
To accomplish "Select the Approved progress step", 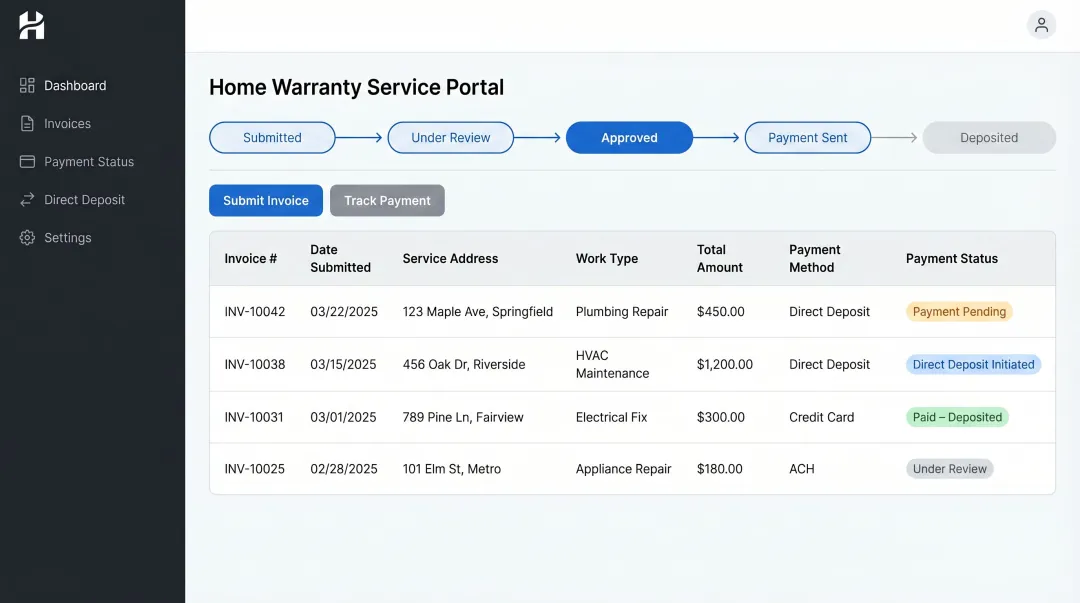I will pyautogui.click(x=629, y=138).
